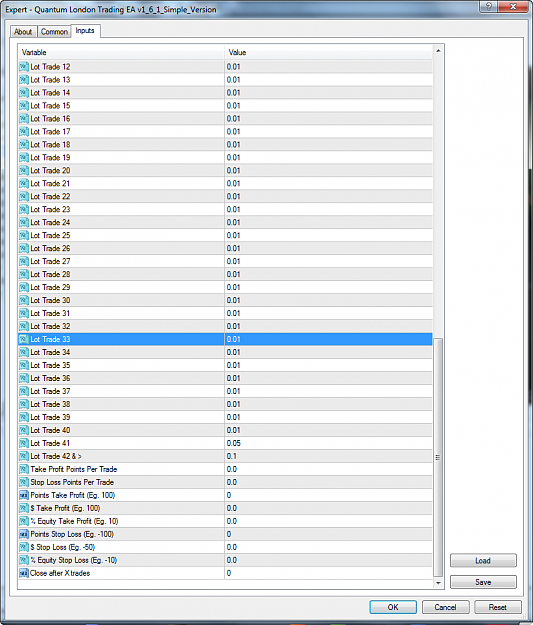
Task: Click the variable icon beside Lot Trade 39
Action: [x=24, y=417]
